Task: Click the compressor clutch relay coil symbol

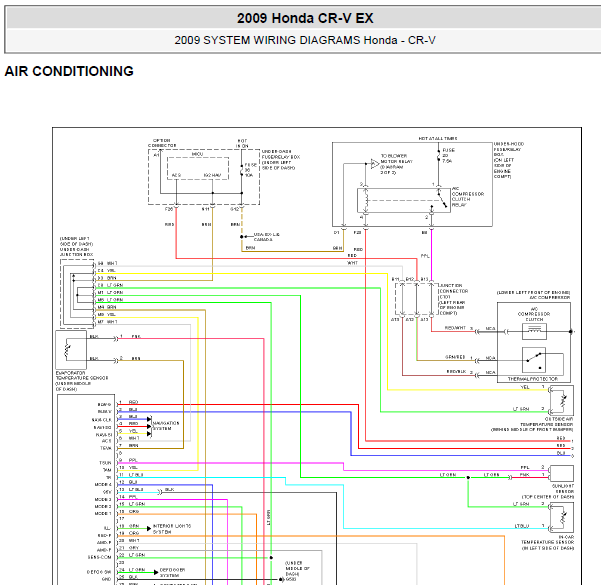Action: click(366, 200)
